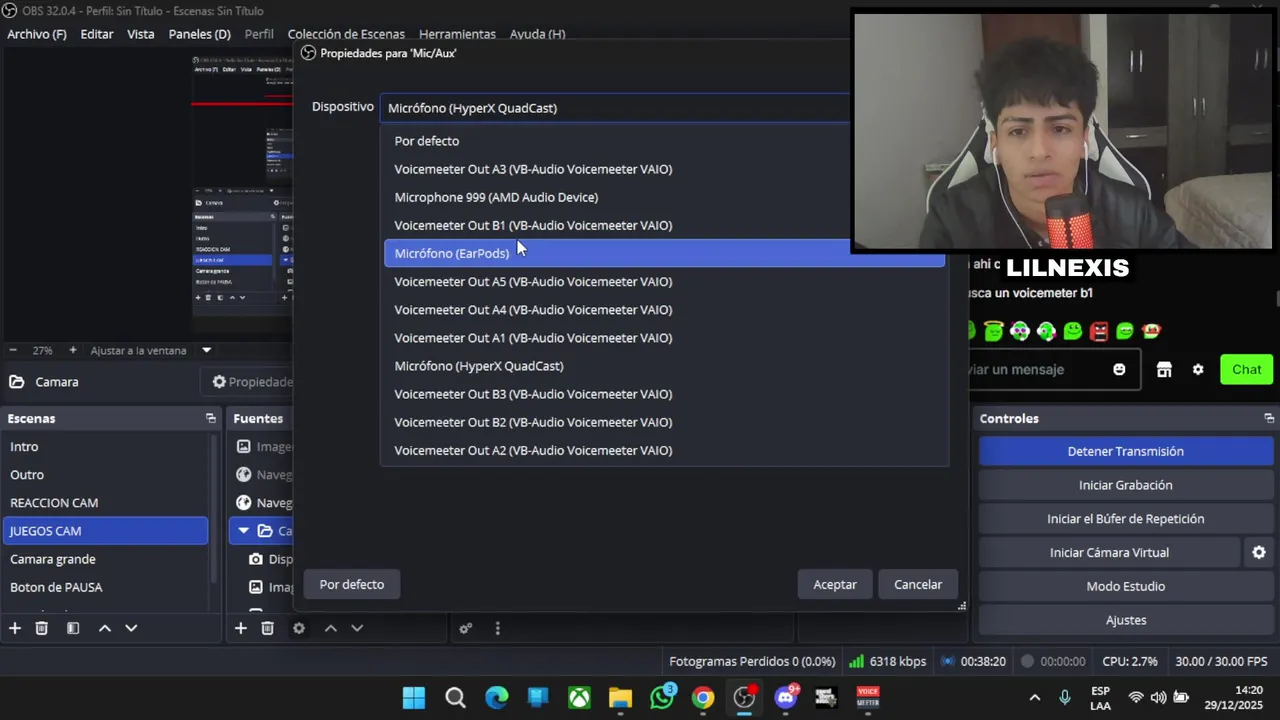
Task: Open Voicemeeter from taskbar
Action: click(x=867, y=697)
